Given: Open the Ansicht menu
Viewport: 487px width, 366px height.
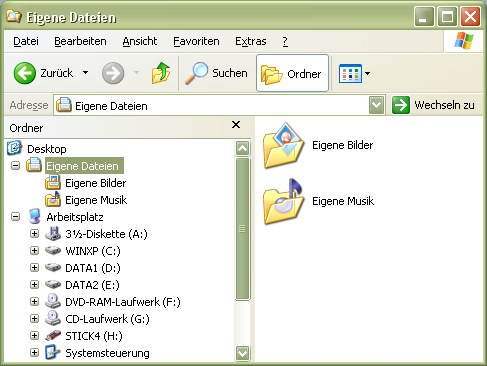Looking at the screenshot, I should point(140,41).
